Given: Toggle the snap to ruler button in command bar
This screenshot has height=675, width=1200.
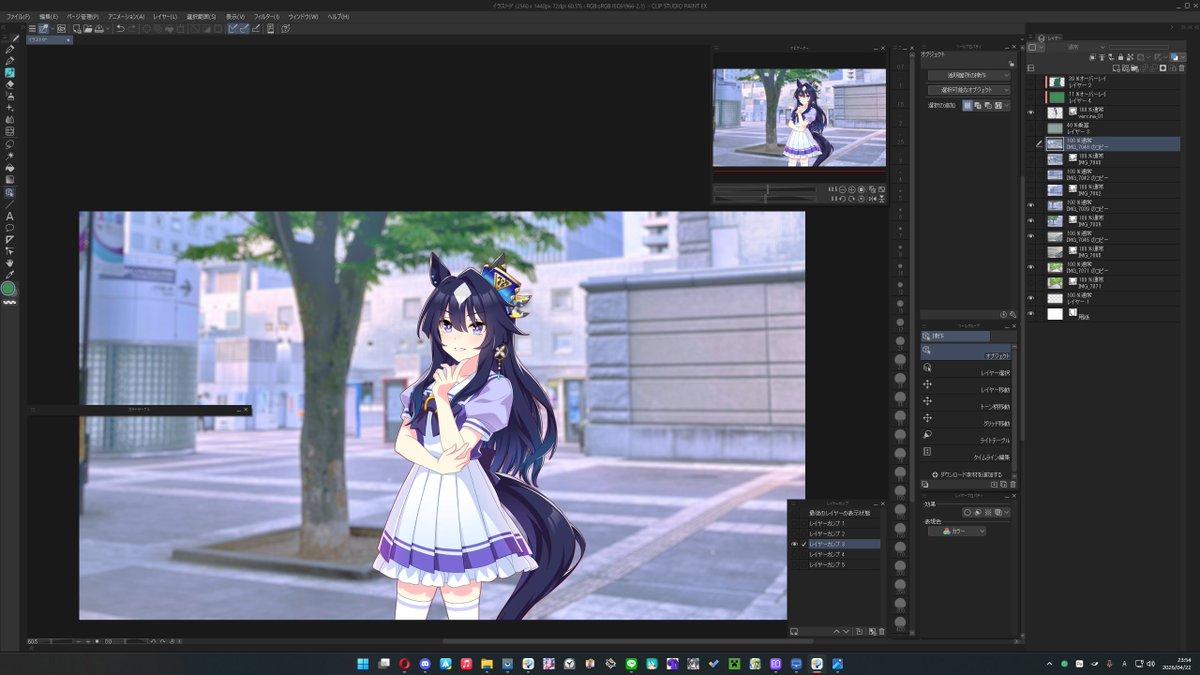Looking at the screenshot, I should [232, 28].
